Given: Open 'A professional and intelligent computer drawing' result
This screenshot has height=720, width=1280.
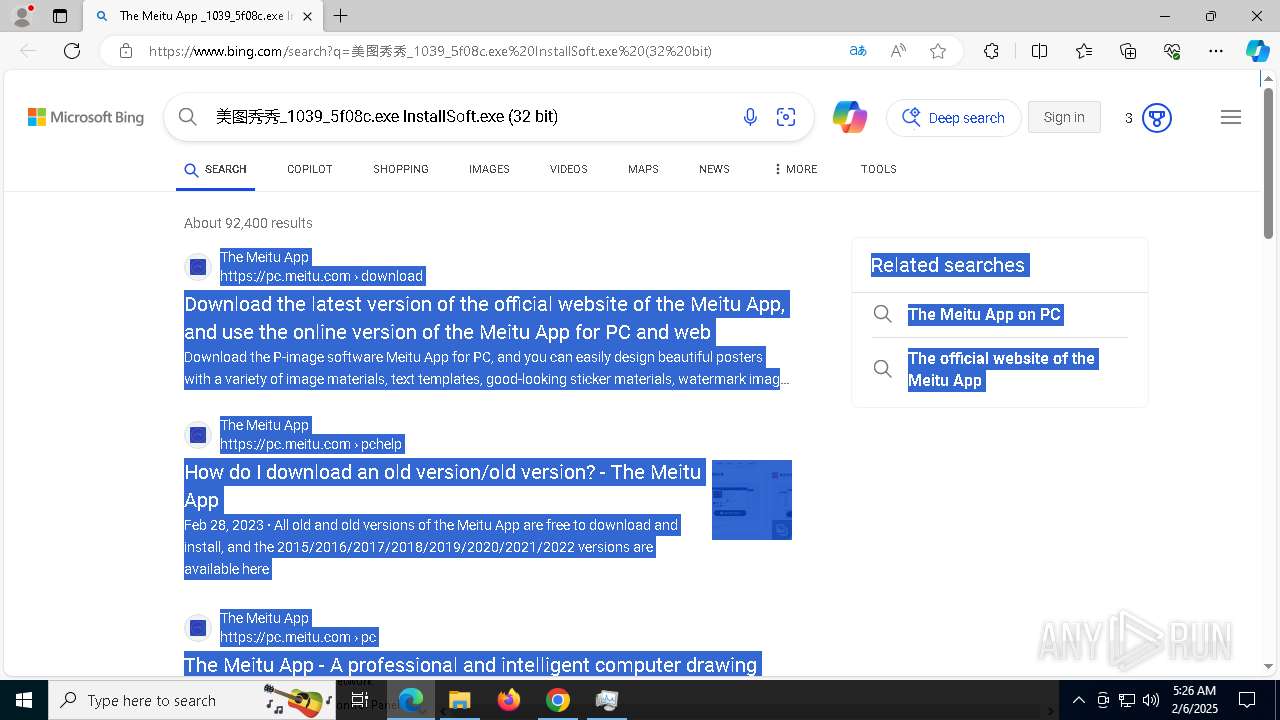Looking at the screenshot, I should 471,665.
